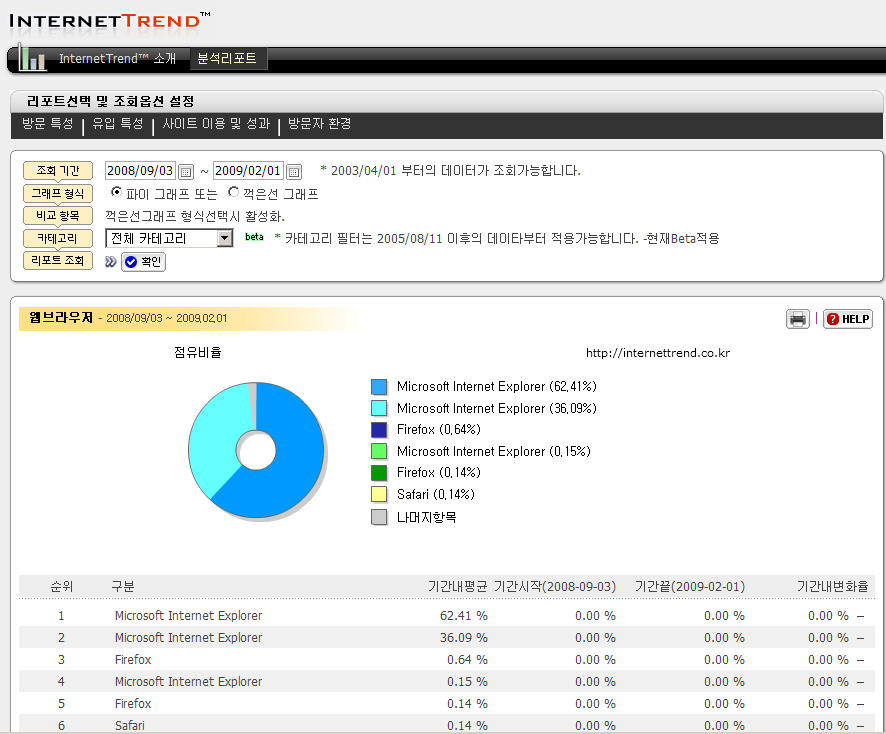
Task: Click the 점유비율 chart title
Action: click(x=198, y=353)
